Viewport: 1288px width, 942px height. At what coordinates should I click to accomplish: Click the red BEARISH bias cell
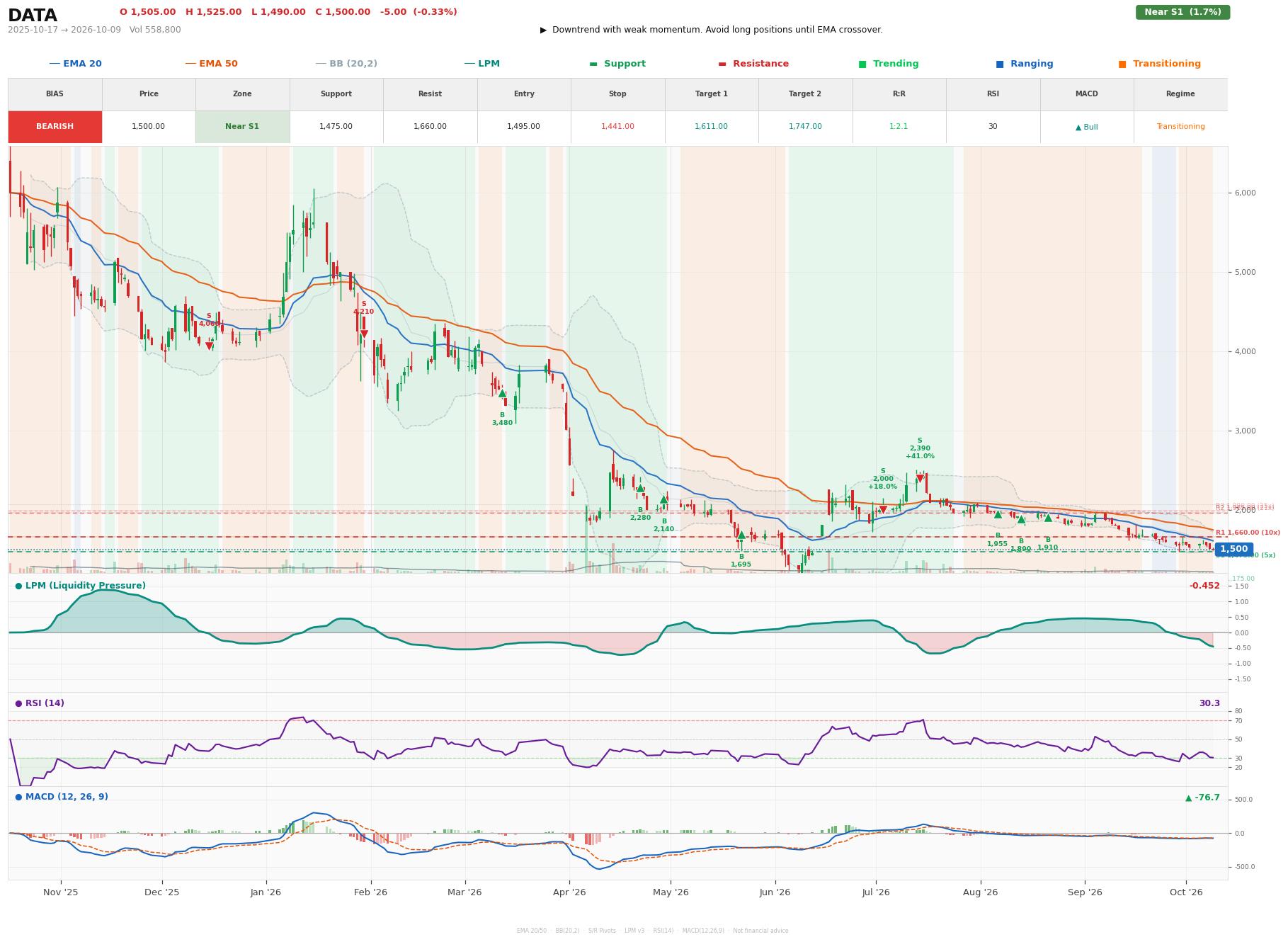[x=55, y=127]
